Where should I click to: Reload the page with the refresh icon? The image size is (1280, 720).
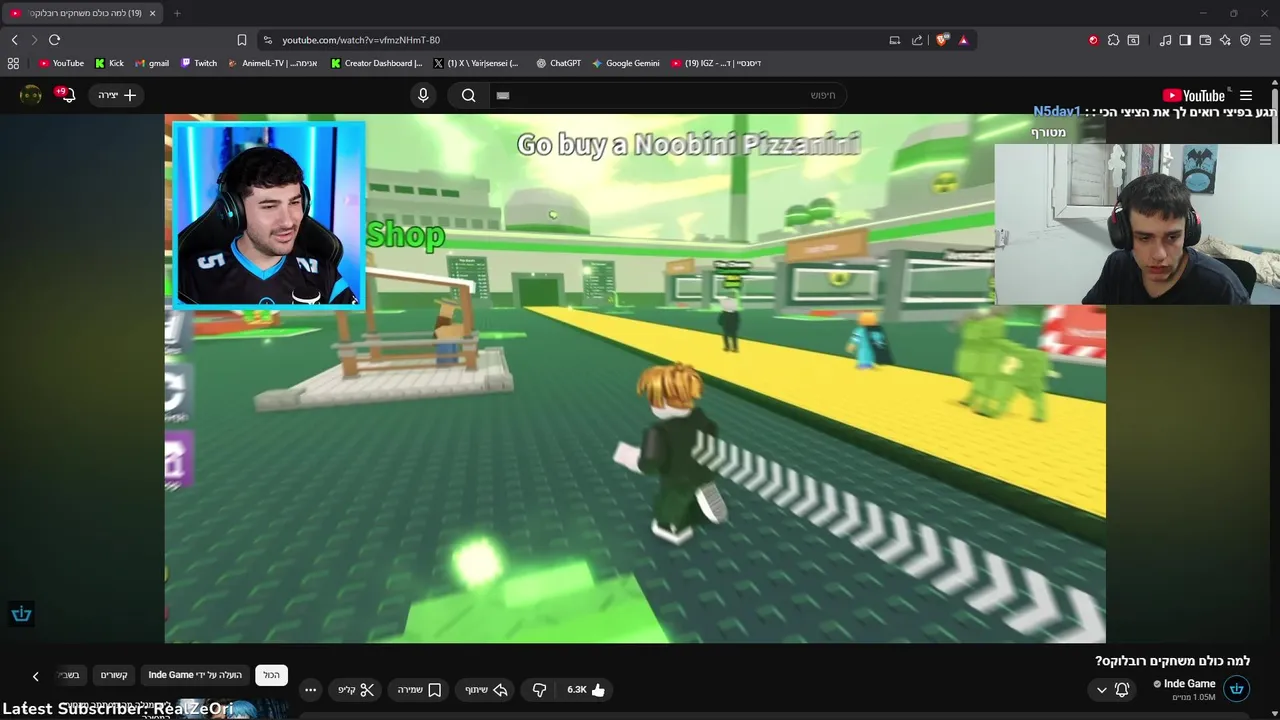click(54, 40)
